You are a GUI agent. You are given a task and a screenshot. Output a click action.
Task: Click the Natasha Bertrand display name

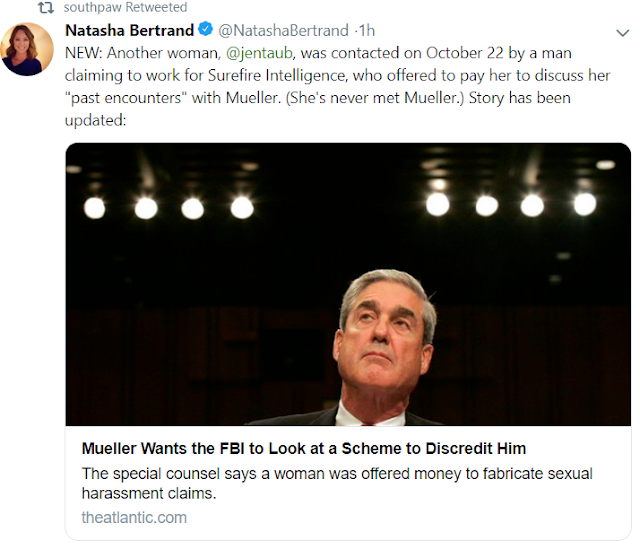click(129, 30)
